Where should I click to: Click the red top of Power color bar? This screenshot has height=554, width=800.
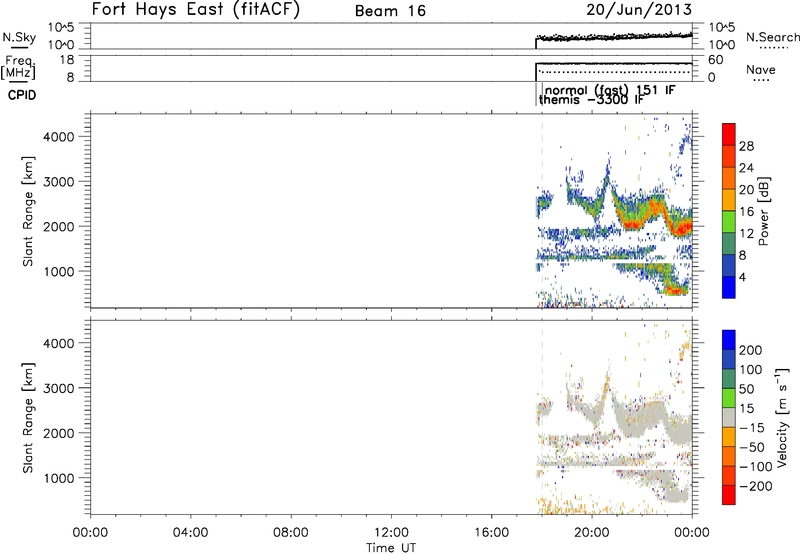(x=729, y=134)
